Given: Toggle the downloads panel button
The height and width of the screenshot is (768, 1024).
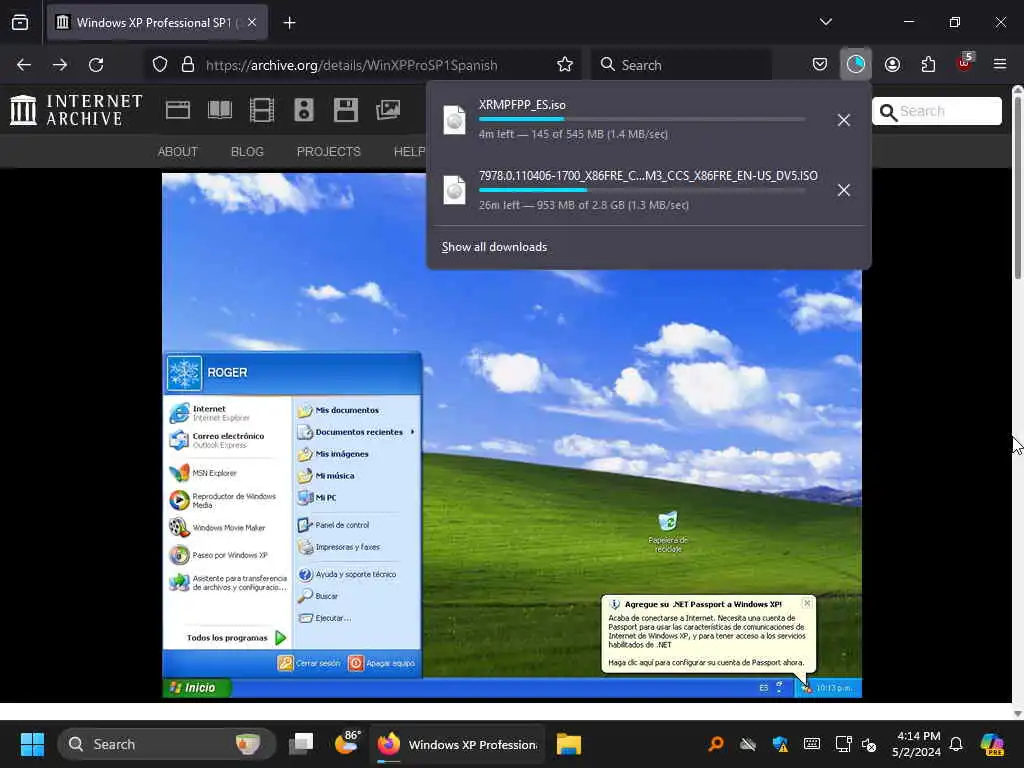Looking at the screenshot, I should [856, 64].
